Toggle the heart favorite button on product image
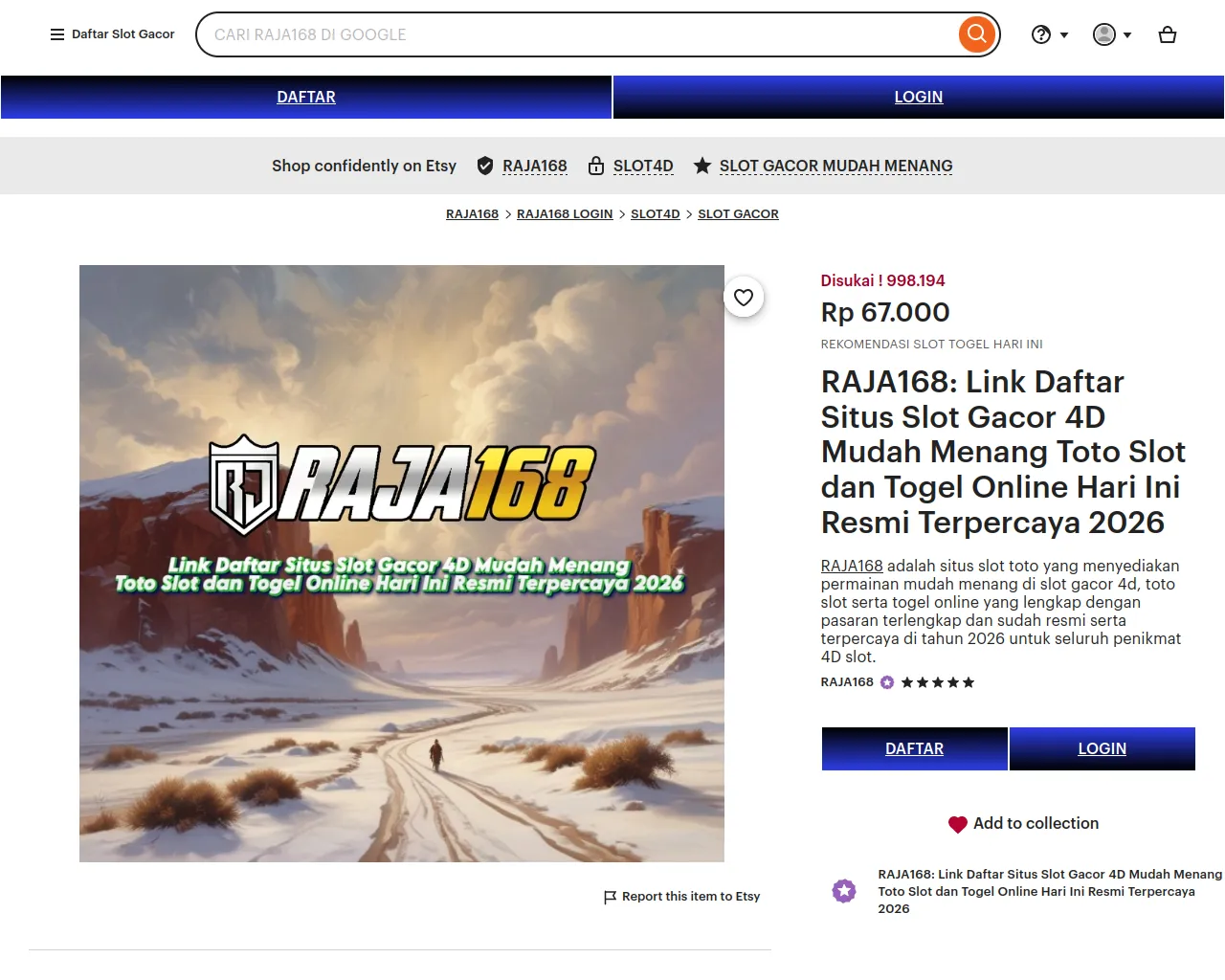The image size is (1225, 980). (x=744, y=298)
